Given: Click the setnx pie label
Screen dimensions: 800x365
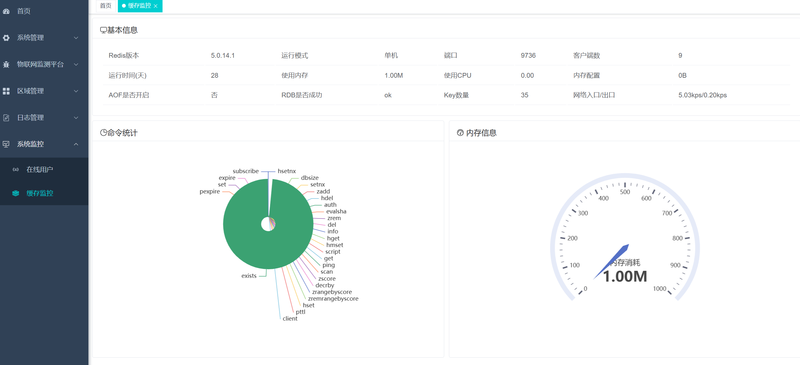Looking at the screenshot, I should point(317,184).
